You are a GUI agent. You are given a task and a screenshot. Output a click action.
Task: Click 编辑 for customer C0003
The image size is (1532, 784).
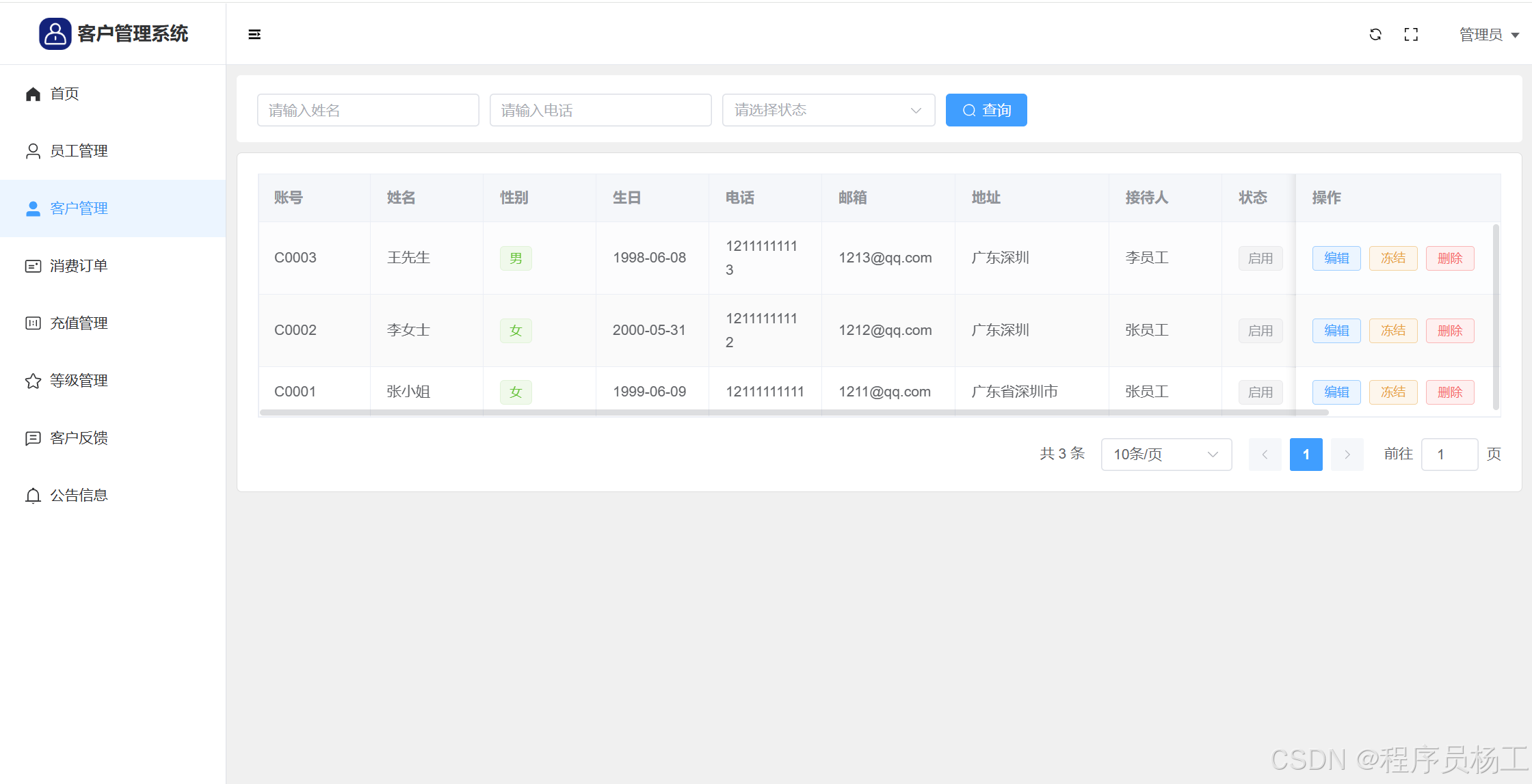point(1336,258)
